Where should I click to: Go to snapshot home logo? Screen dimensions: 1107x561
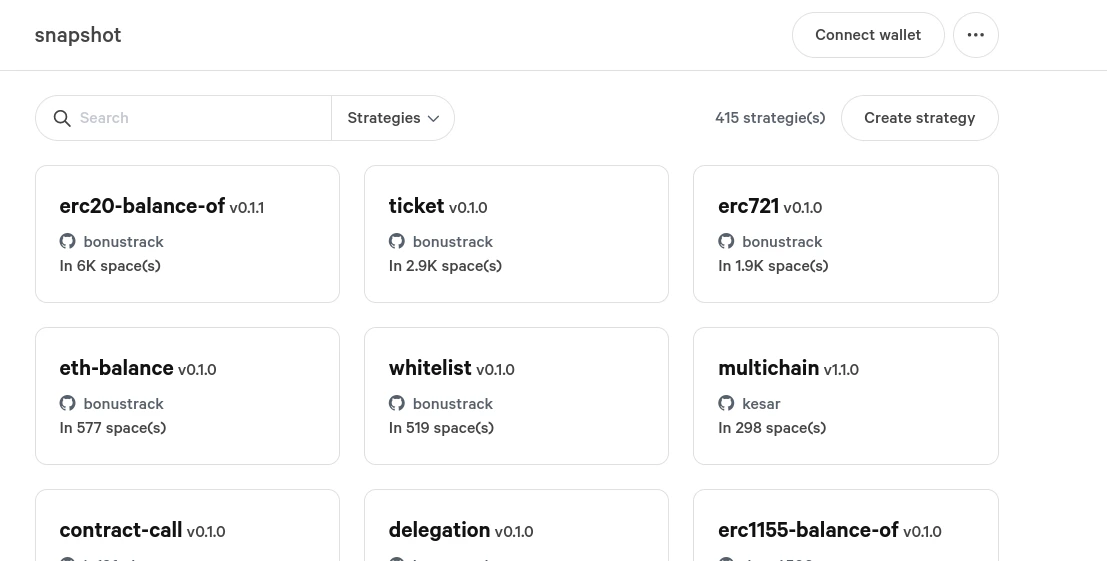(78, 35)
